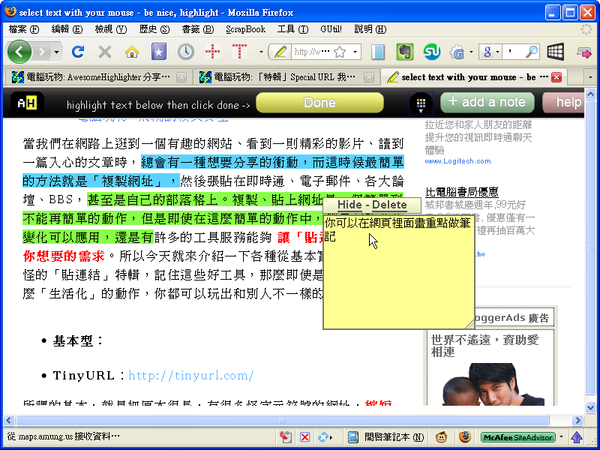Expand the blue diamond status icon arrow
The width and height of the screenshot is (600, 450).
331,437
